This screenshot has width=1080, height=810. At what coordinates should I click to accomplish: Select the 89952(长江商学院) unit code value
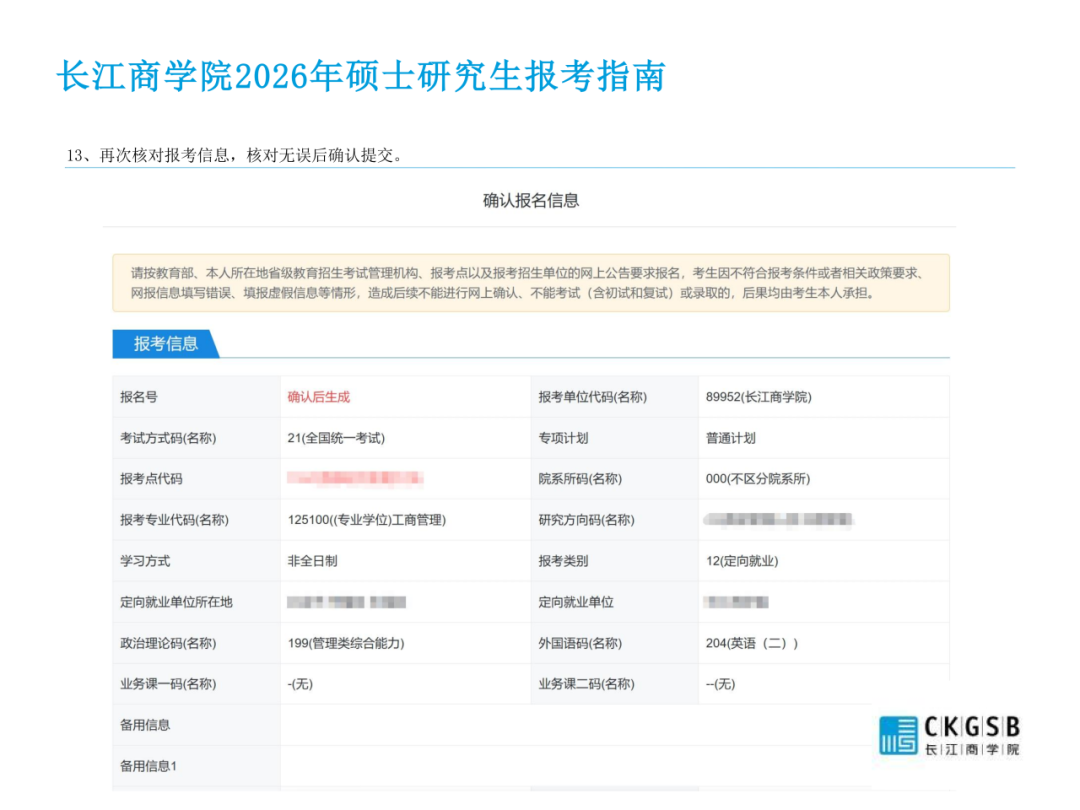pyautogui.click(x=758, y=397)
